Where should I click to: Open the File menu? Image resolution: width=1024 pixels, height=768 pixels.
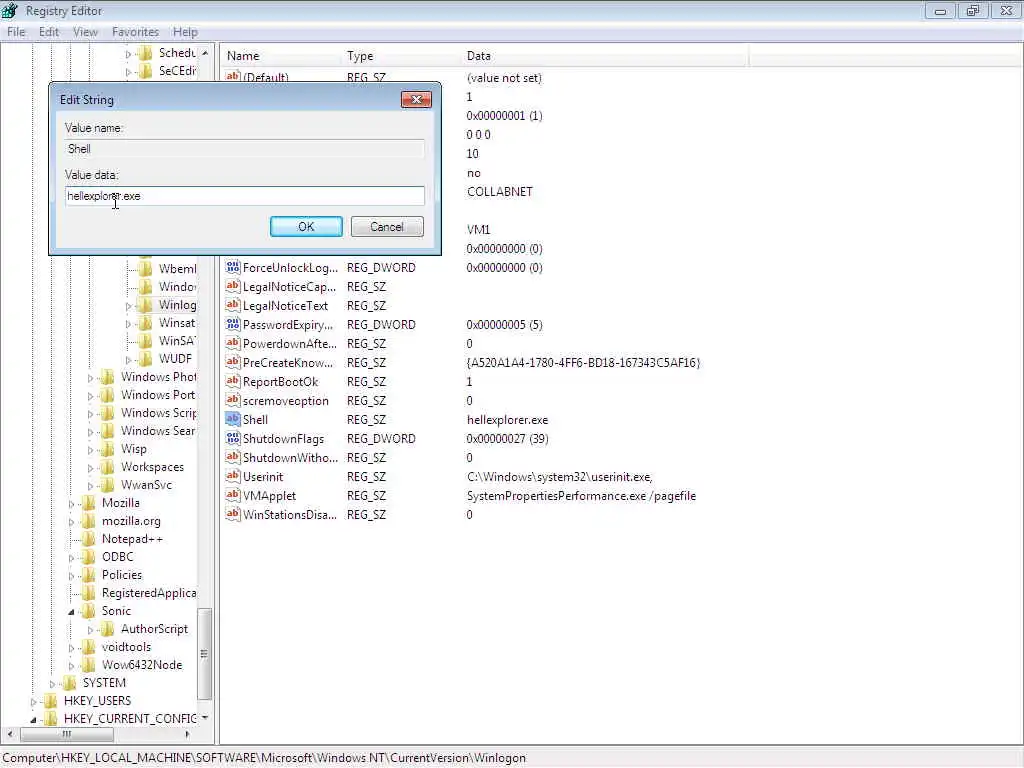tap(16, 31)
